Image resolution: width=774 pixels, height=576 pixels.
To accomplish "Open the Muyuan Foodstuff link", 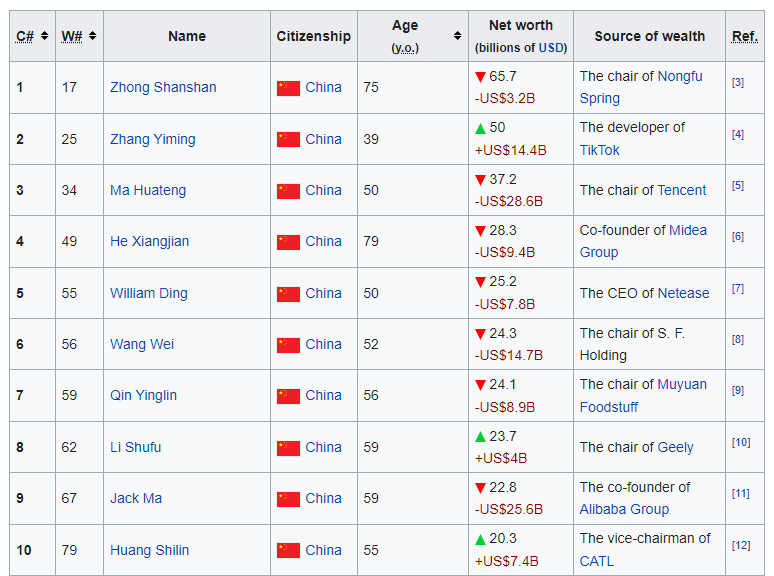I will (682, 384).
